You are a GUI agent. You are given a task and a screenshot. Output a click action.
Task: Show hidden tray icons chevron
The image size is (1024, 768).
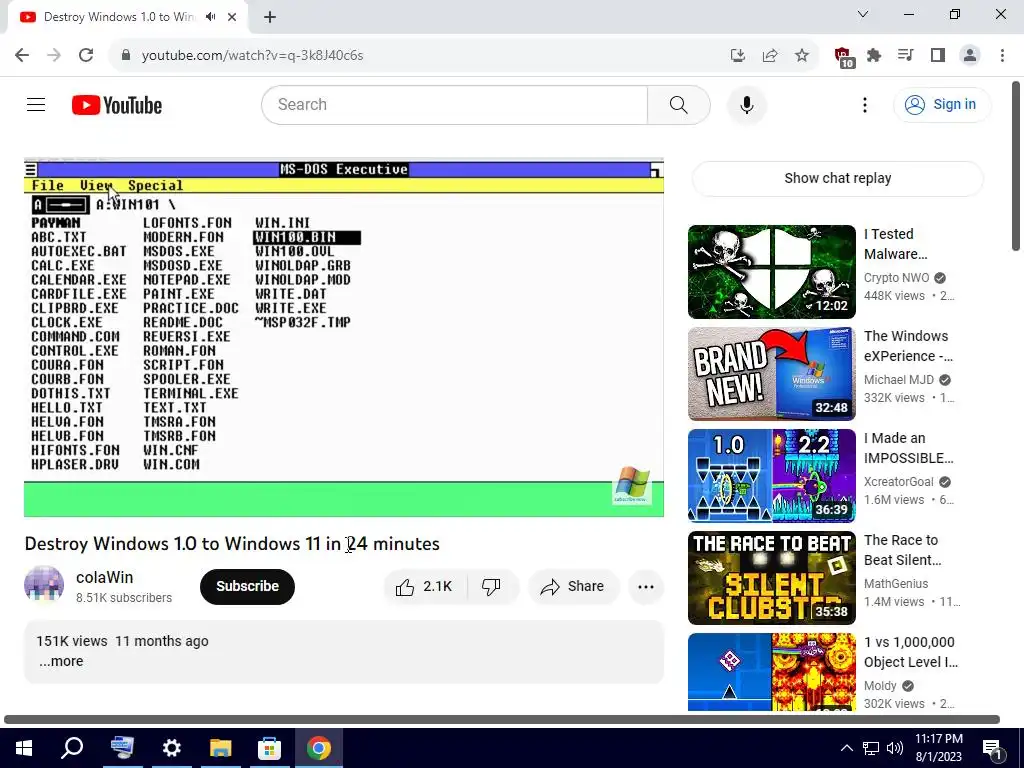(846, 748)
